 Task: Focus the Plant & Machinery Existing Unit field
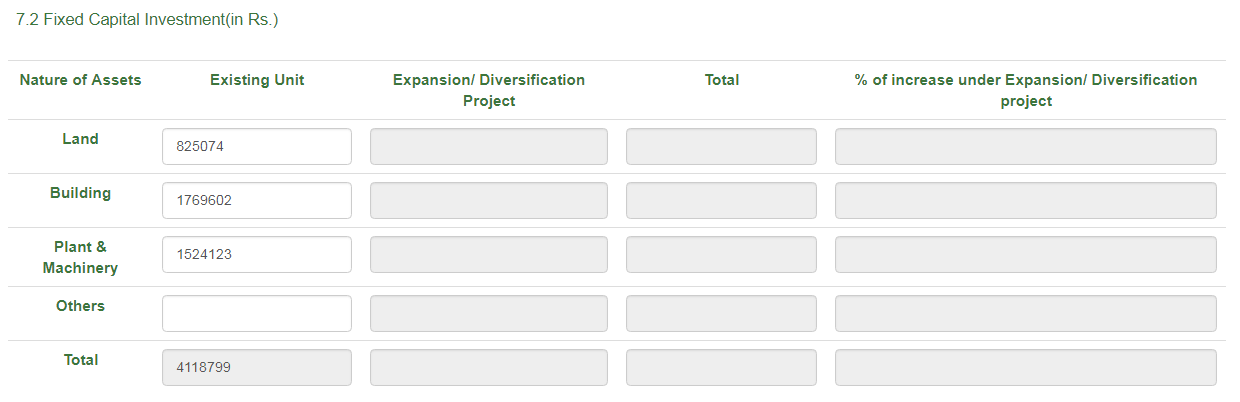(256, 254)
